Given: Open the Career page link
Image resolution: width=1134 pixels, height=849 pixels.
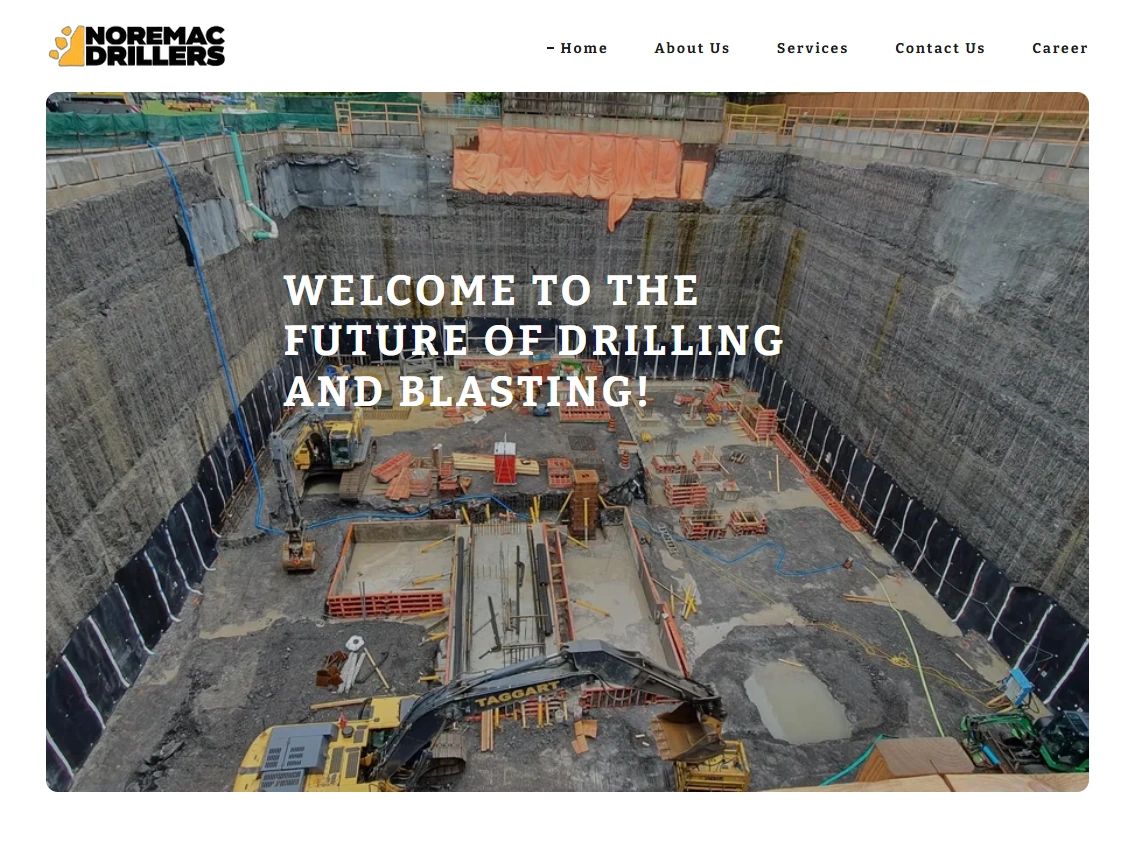Looking at the screenshot, I should [x=1060, y=48].
